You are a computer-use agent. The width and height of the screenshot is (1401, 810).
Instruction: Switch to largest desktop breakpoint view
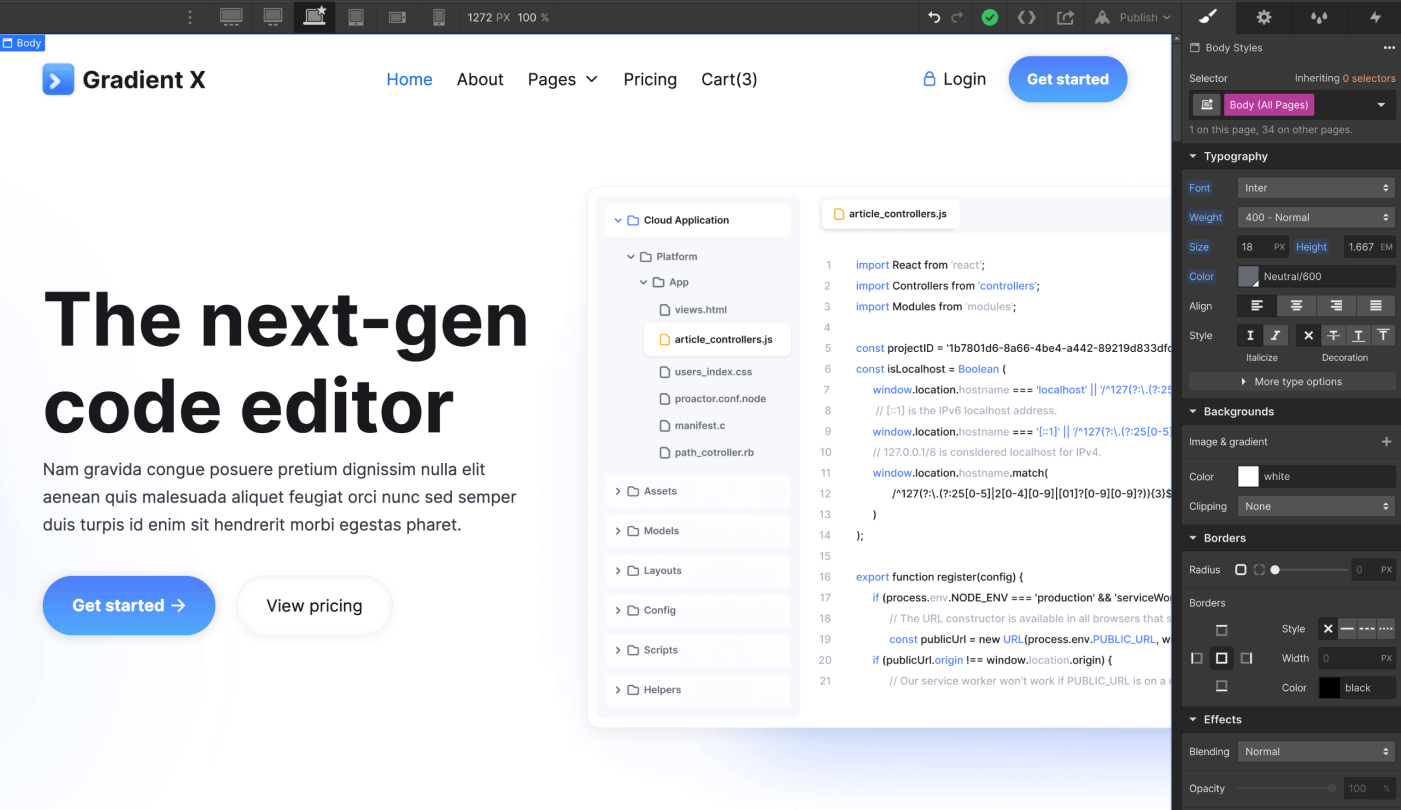(231, 17)
